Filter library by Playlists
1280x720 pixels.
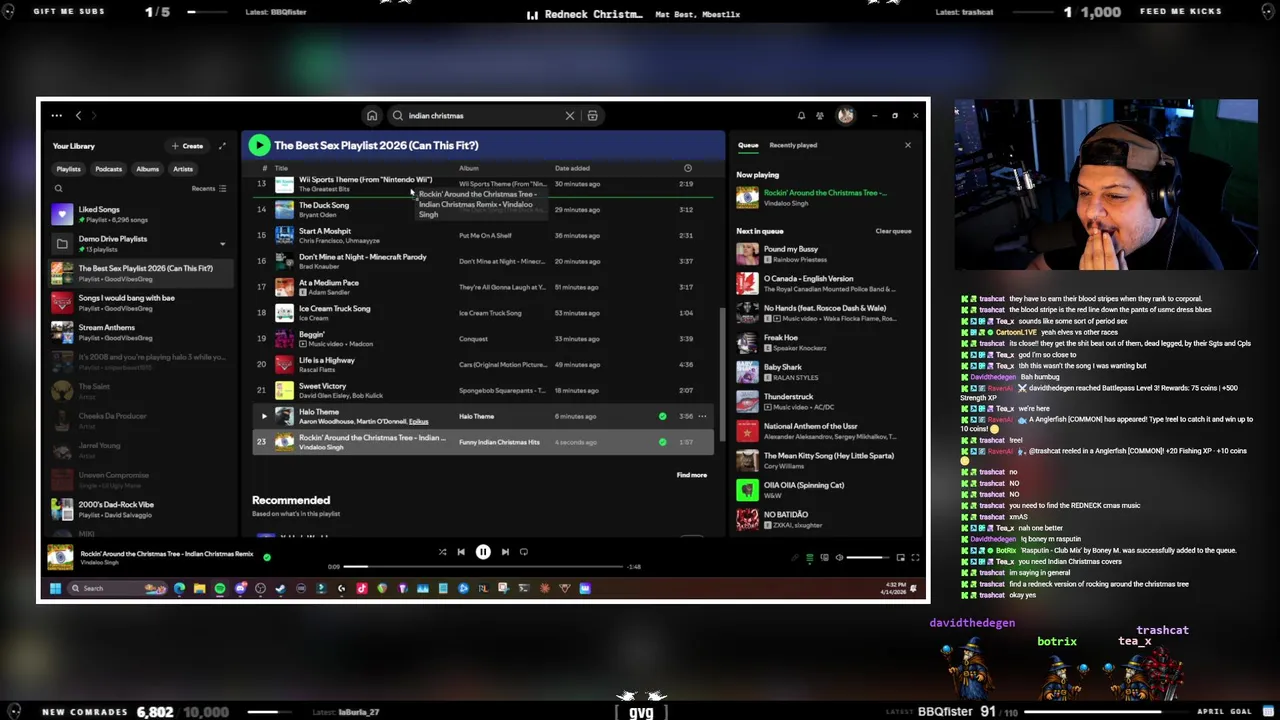68,169
